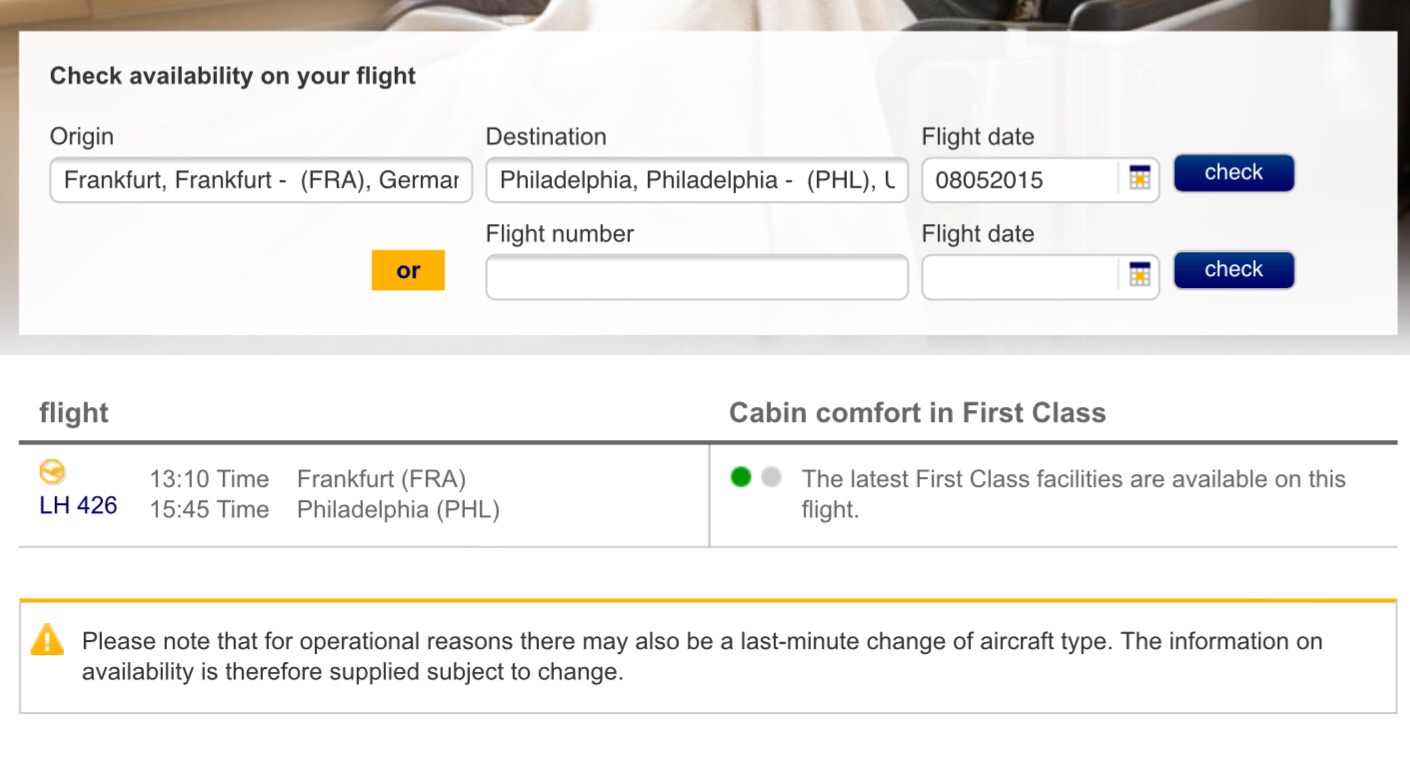Image resolution: width=1410 pixels, height=768 pixels.
Task: Open the LH 426 flight link
Action: [78, 506]
